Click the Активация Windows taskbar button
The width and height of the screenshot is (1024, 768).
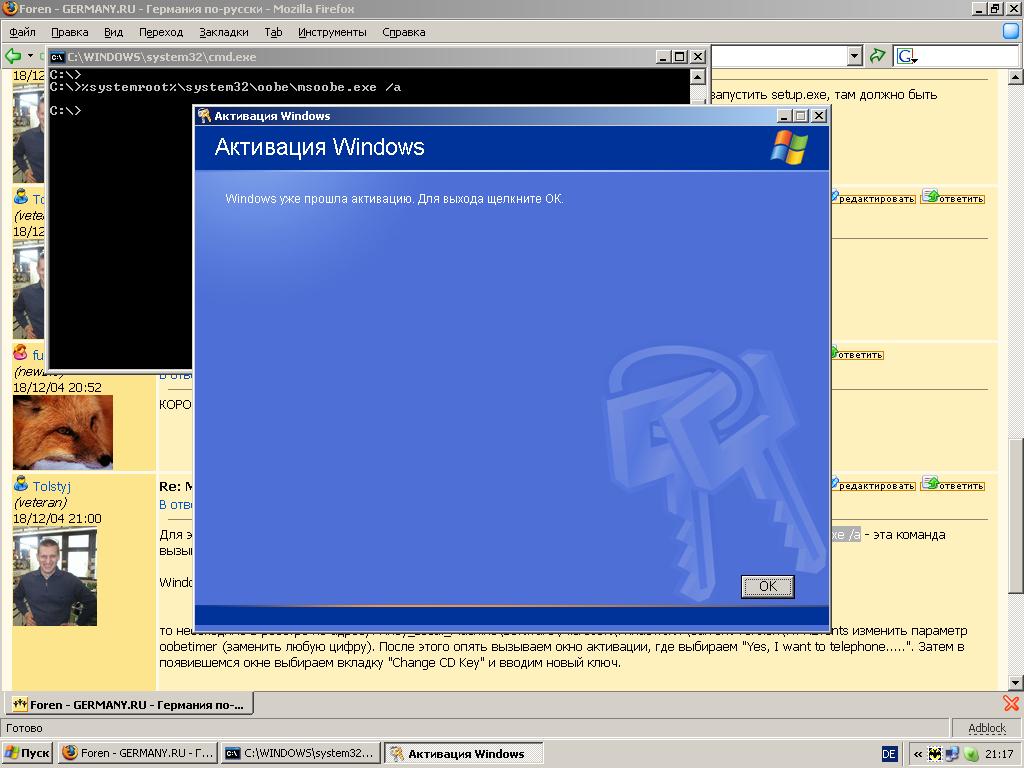tap(464, 753)
